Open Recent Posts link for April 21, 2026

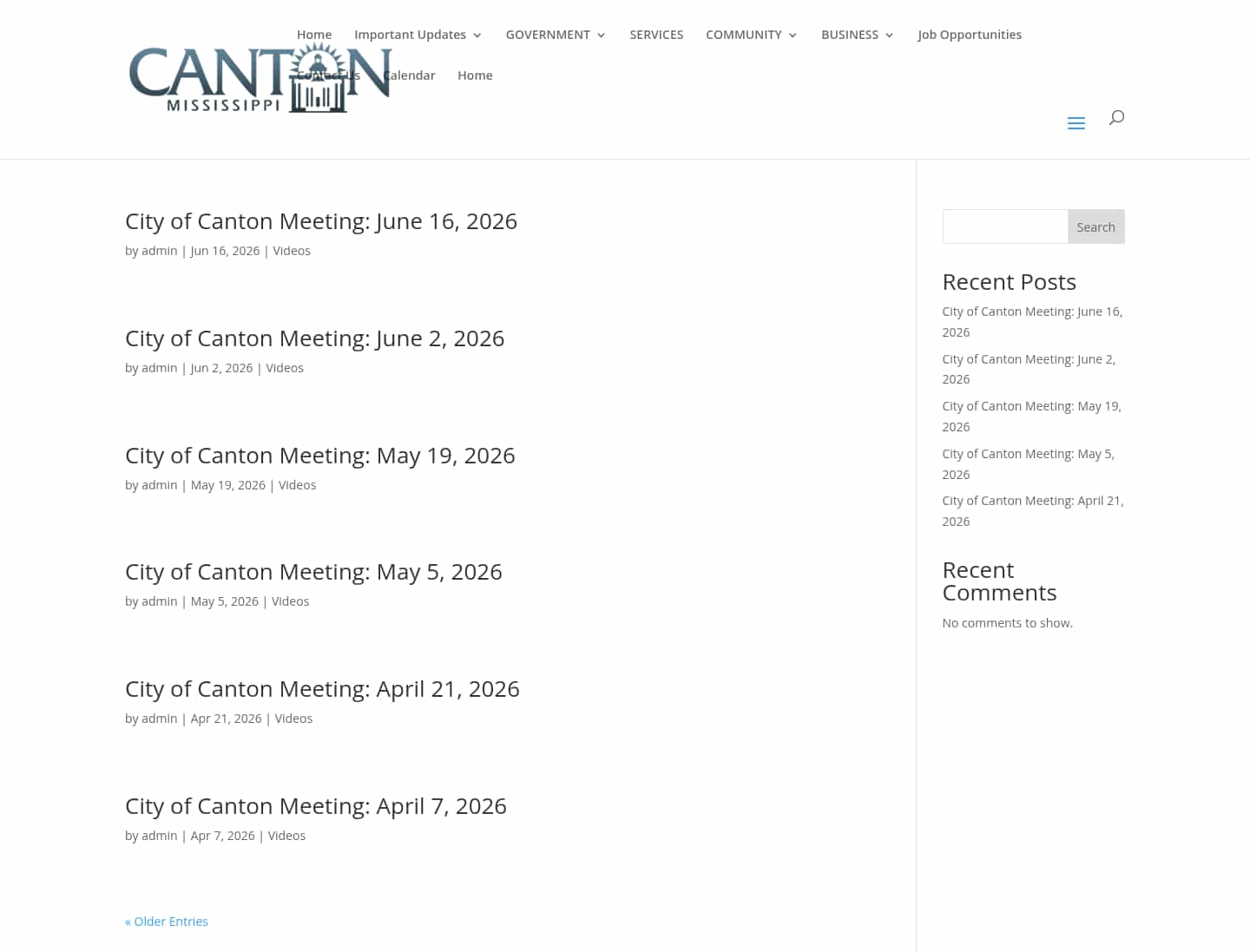tap(1033, 511)
